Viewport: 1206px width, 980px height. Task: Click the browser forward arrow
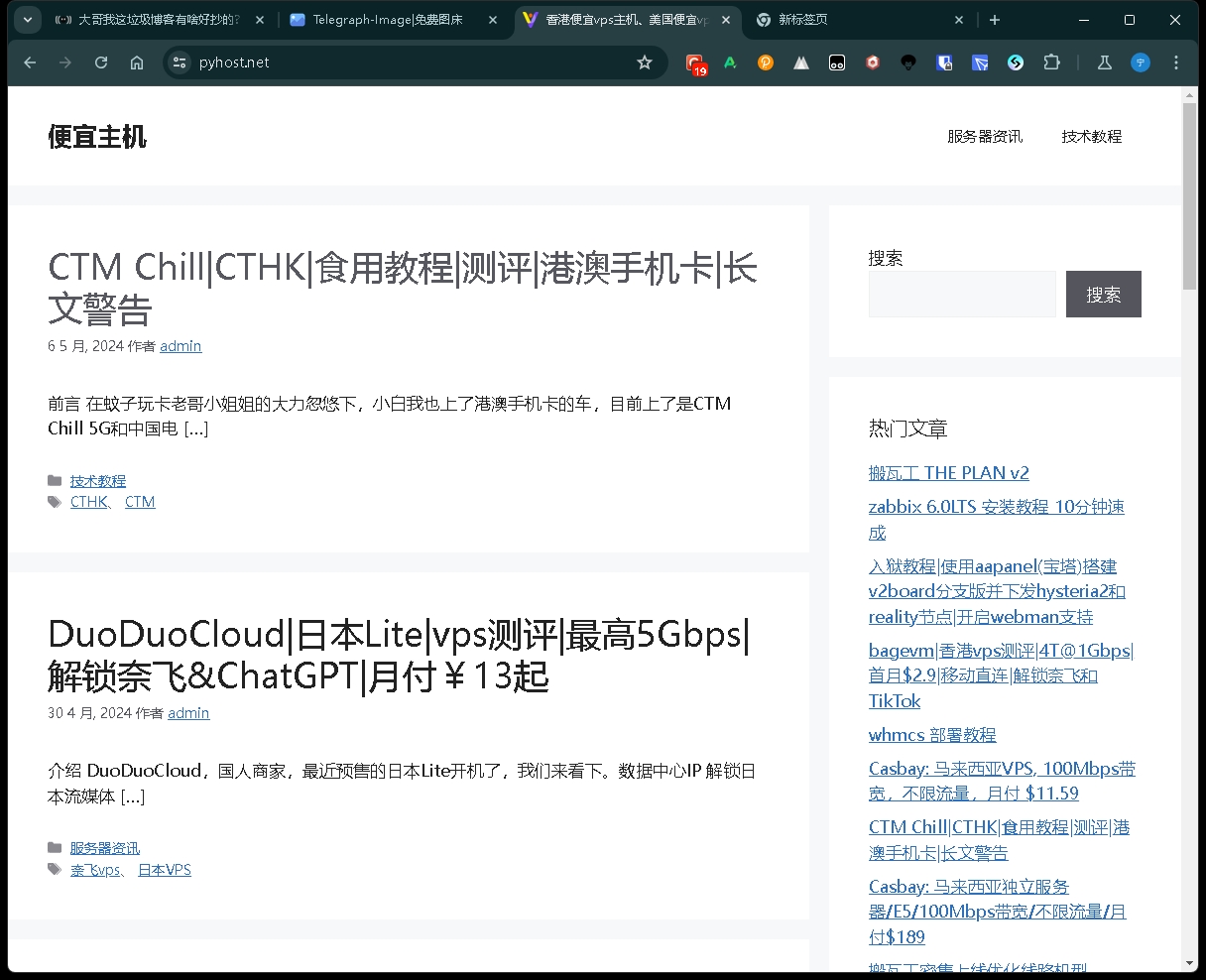(x=65, y=62)
